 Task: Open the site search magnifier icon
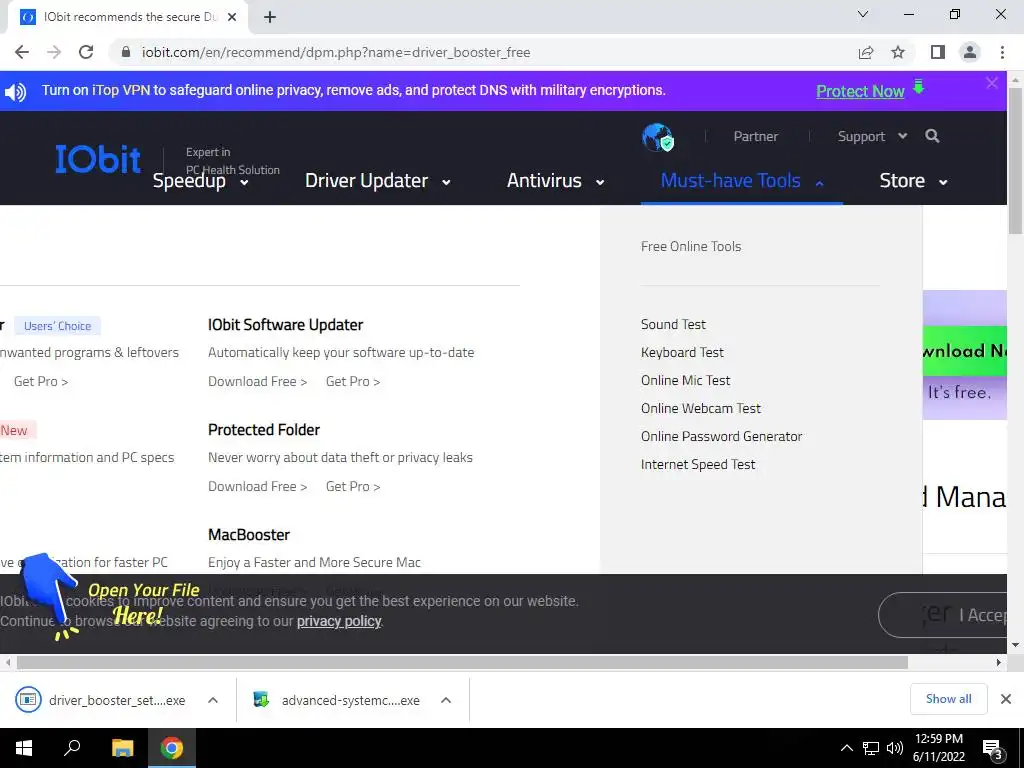click(933, 136)
